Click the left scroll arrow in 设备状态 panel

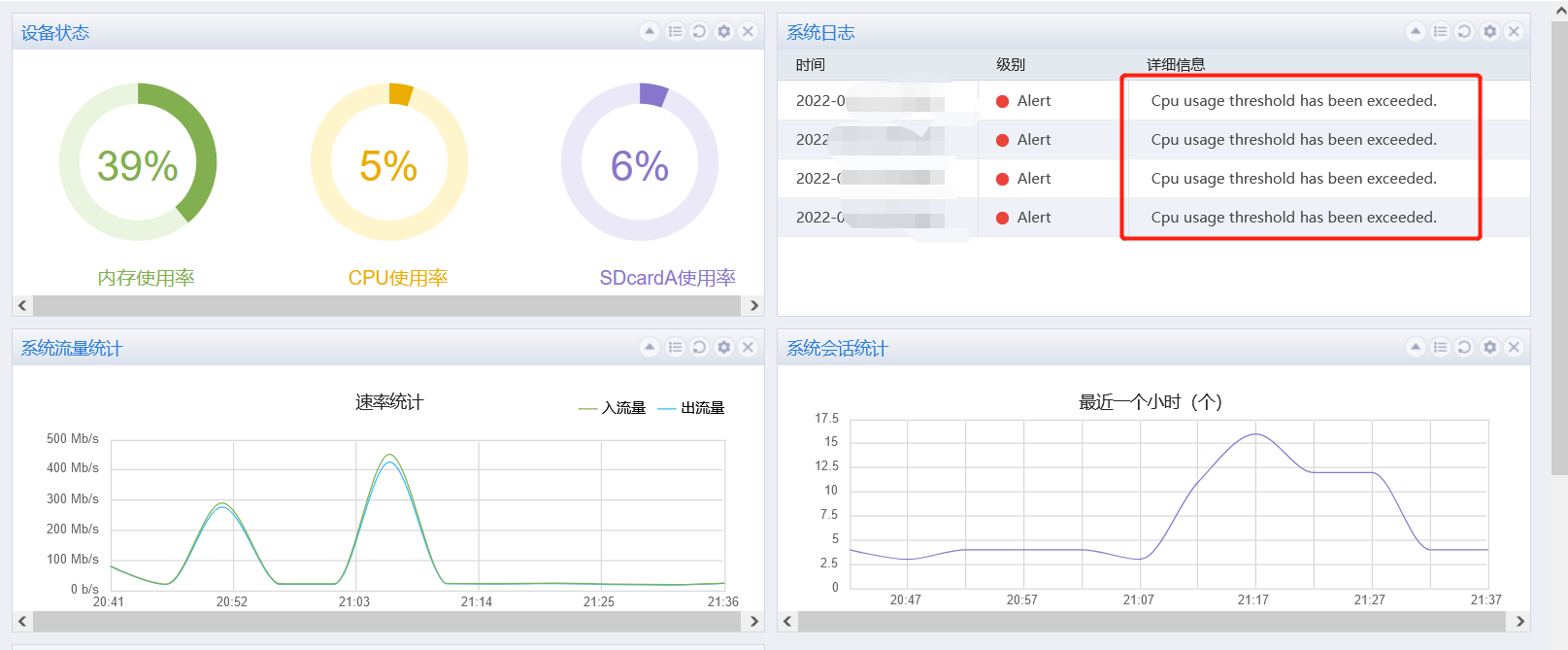point(22,305)
